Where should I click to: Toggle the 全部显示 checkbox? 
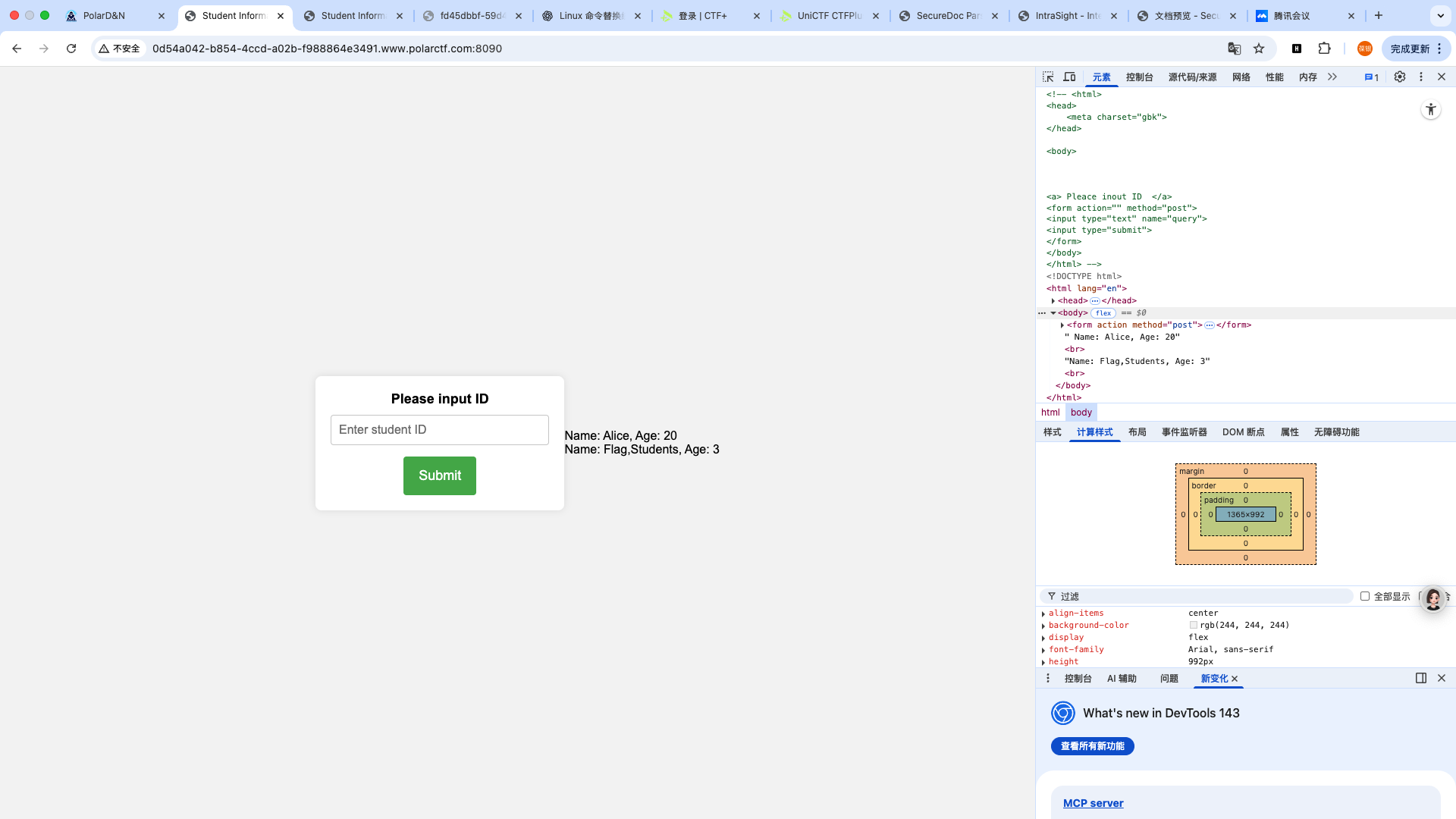click(1365, 596)
